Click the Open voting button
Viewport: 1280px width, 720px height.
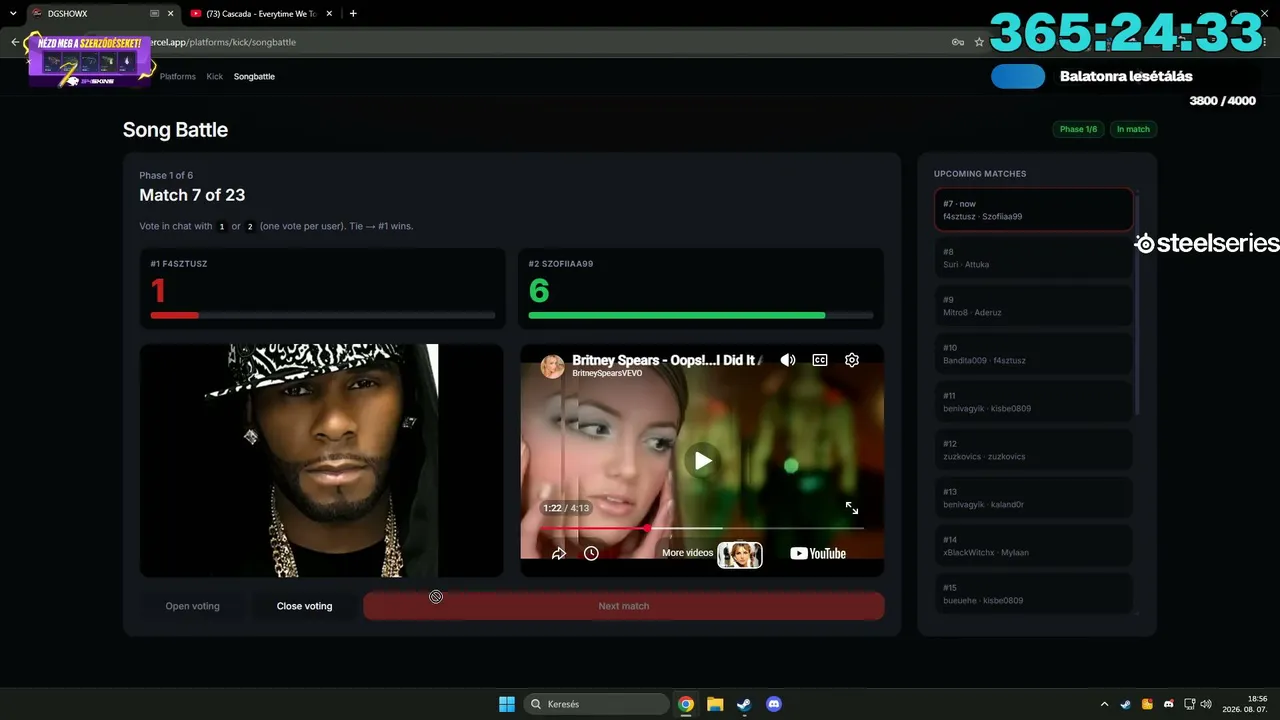point(192,606)
